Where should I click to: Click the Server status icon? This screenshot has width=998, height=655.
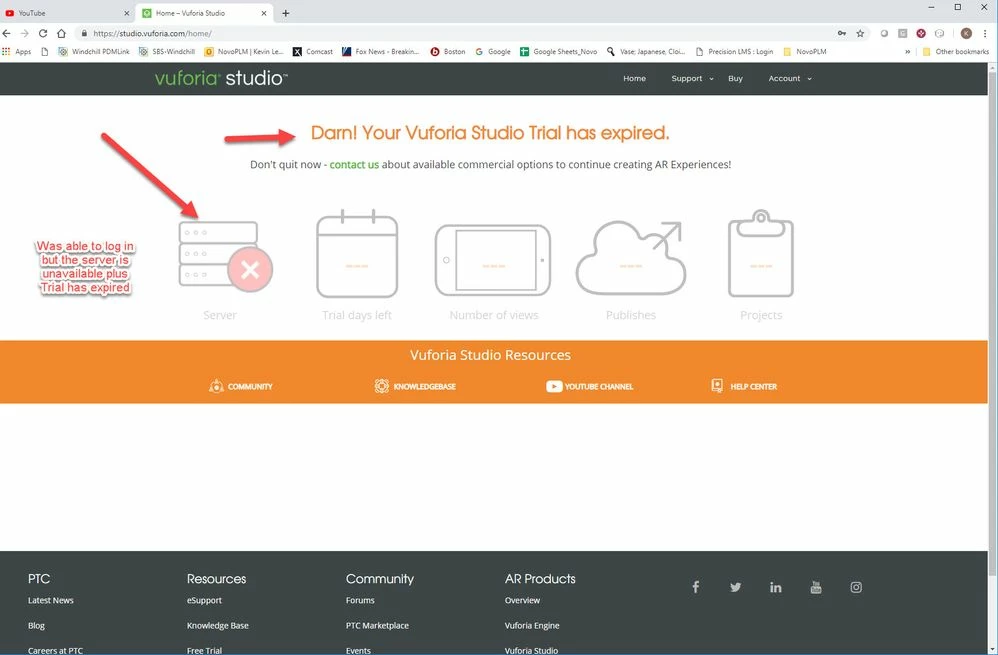coord(225,256)
